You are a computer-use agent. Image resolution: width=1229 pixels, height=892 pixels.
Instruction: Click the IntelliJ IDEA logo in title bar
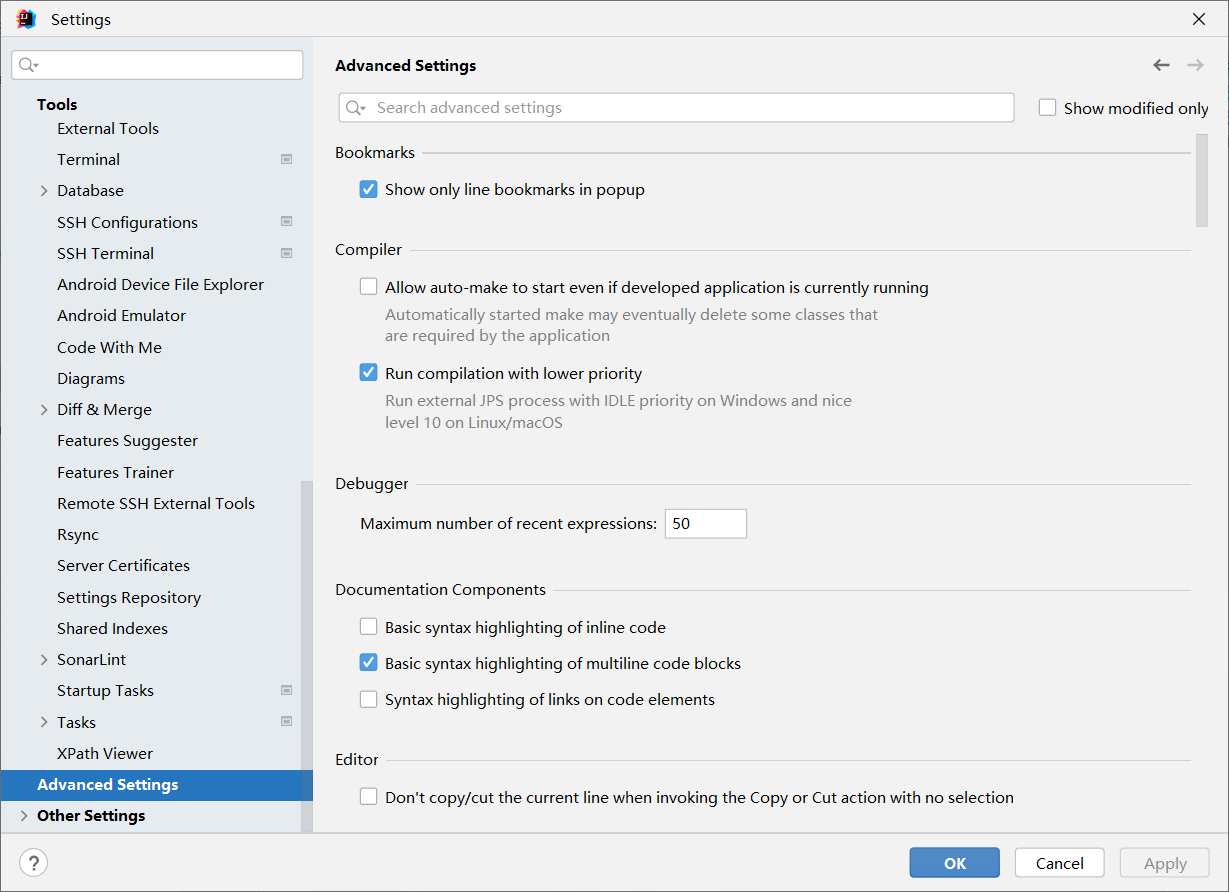click(x=26, y=19)
